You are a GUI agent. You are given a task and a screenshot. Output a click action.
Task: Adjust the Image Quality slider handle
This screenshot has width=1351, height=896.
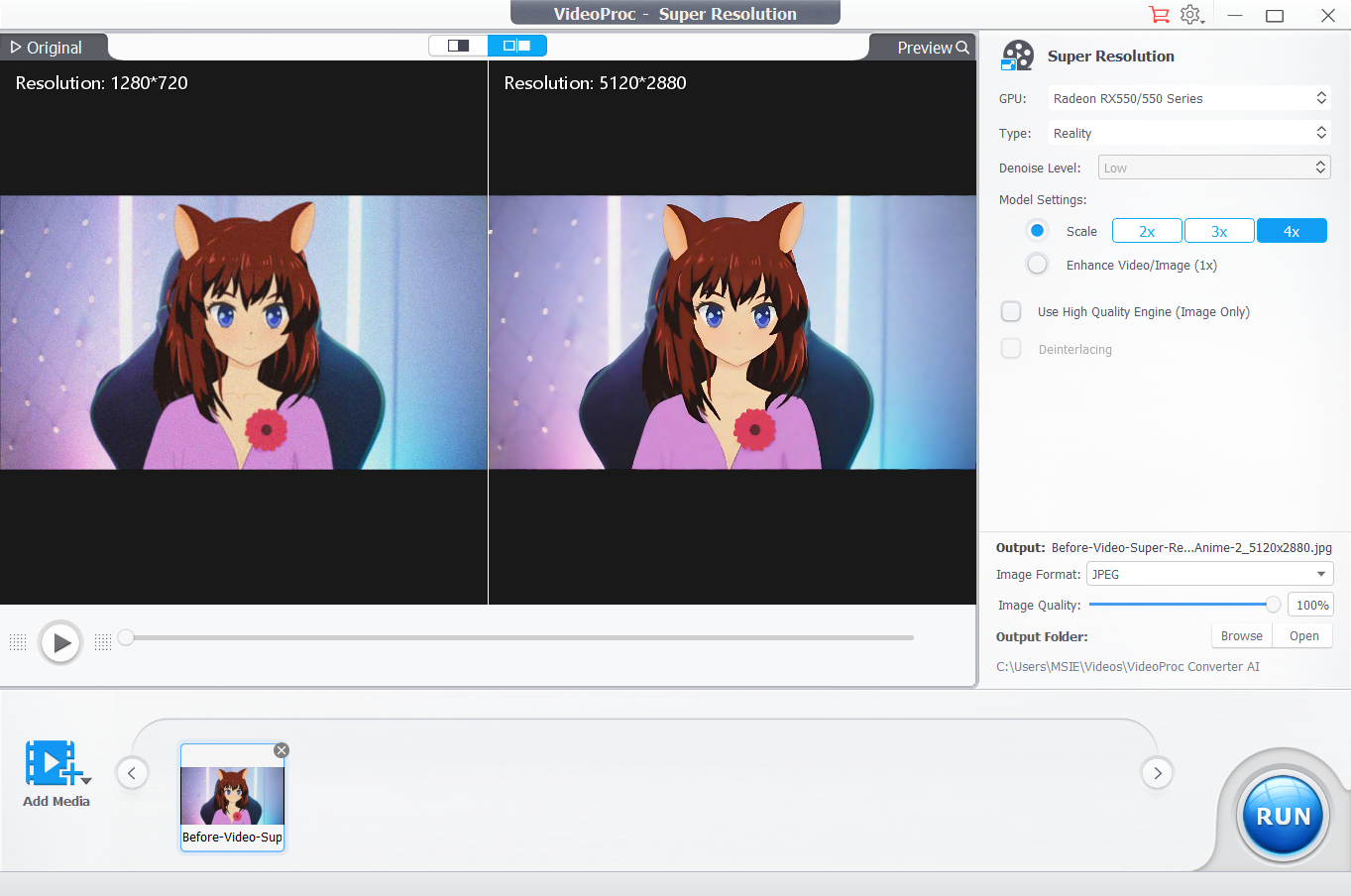(x=1273, y=605)
